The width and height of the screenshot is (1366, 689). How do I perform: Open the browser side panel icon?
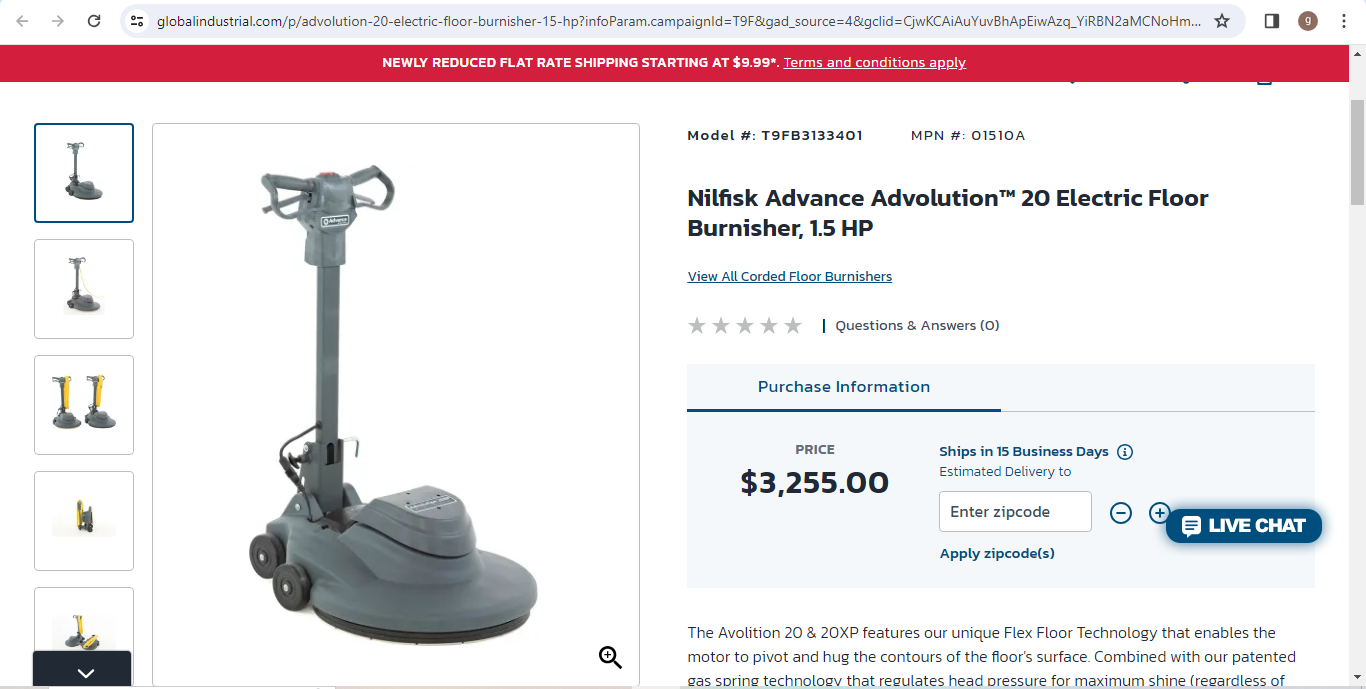pos(1272,20)
